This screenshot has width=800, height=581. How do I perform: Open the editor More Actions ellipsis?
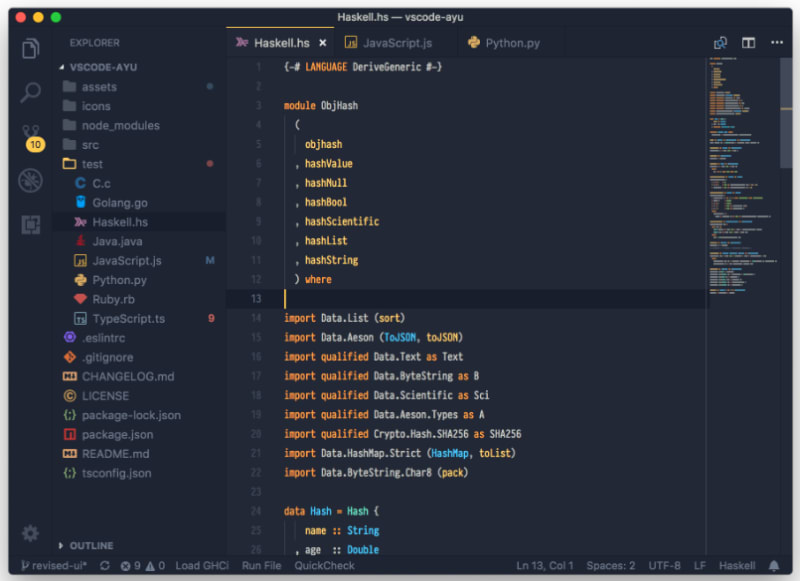coord(777,42)
